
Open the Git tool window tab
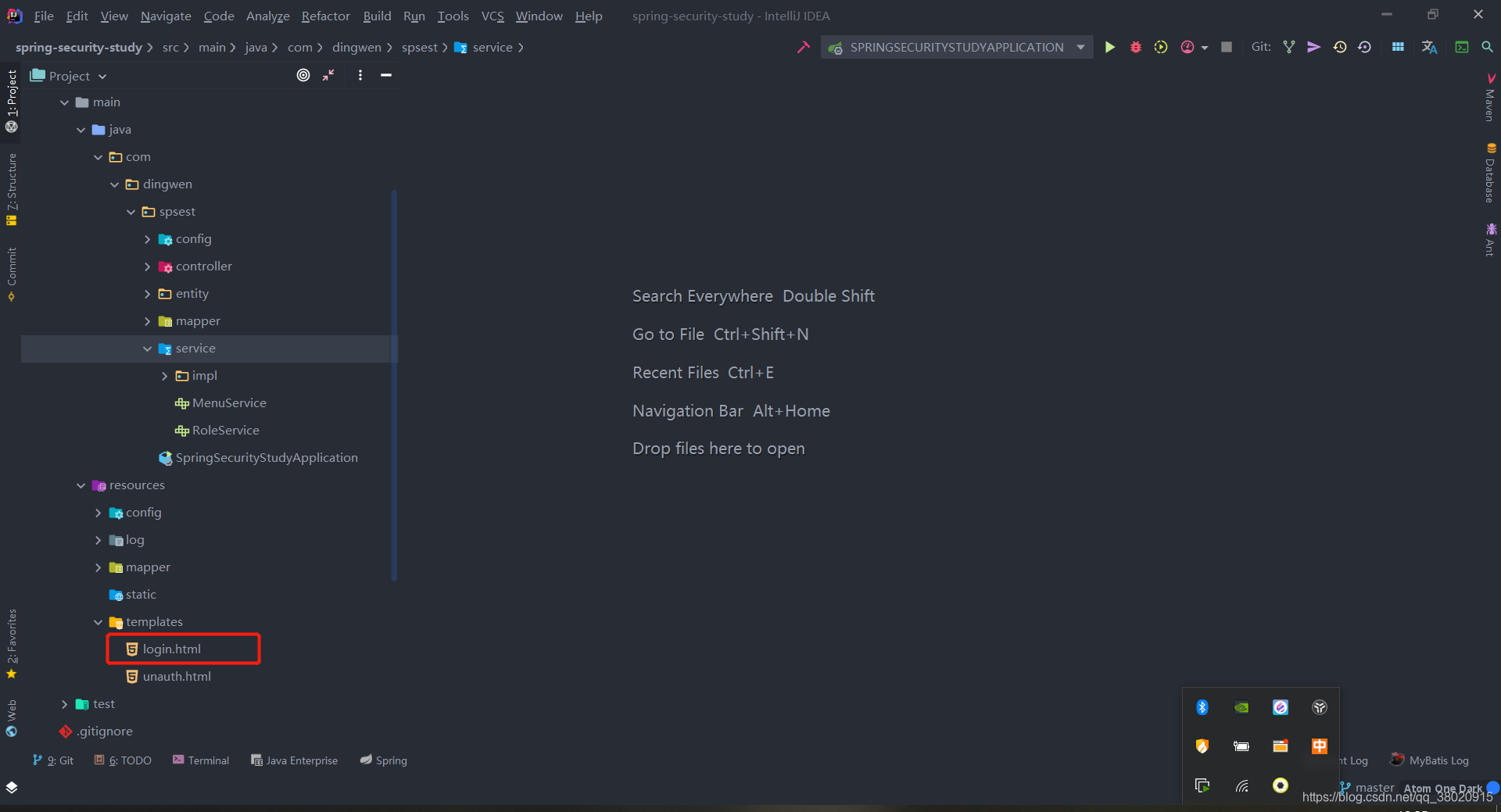[x=53, y=760]
